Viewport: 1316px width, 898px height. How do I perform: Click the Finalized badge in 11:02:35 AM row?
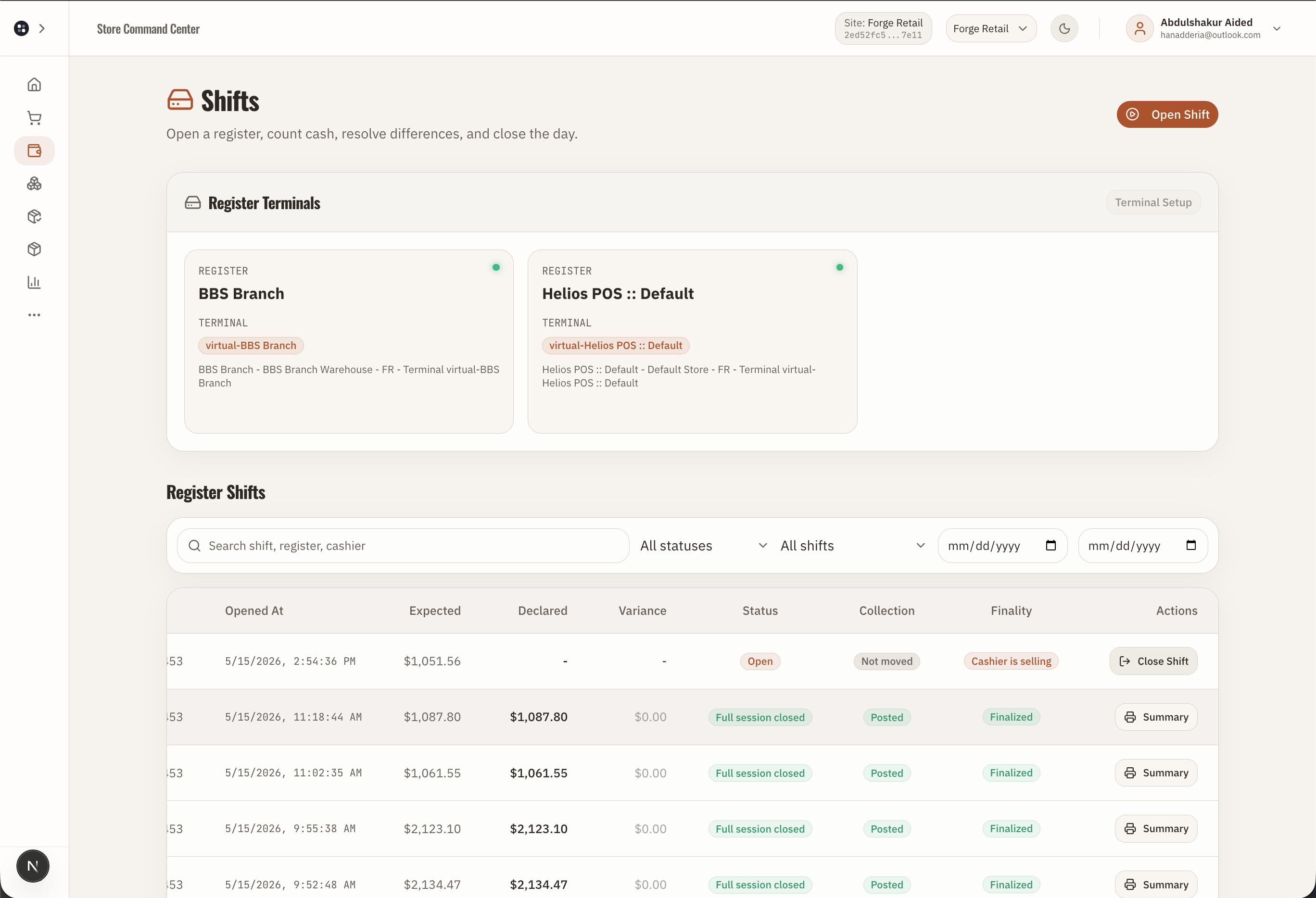pyautogui.click(x=1011, y=773)
